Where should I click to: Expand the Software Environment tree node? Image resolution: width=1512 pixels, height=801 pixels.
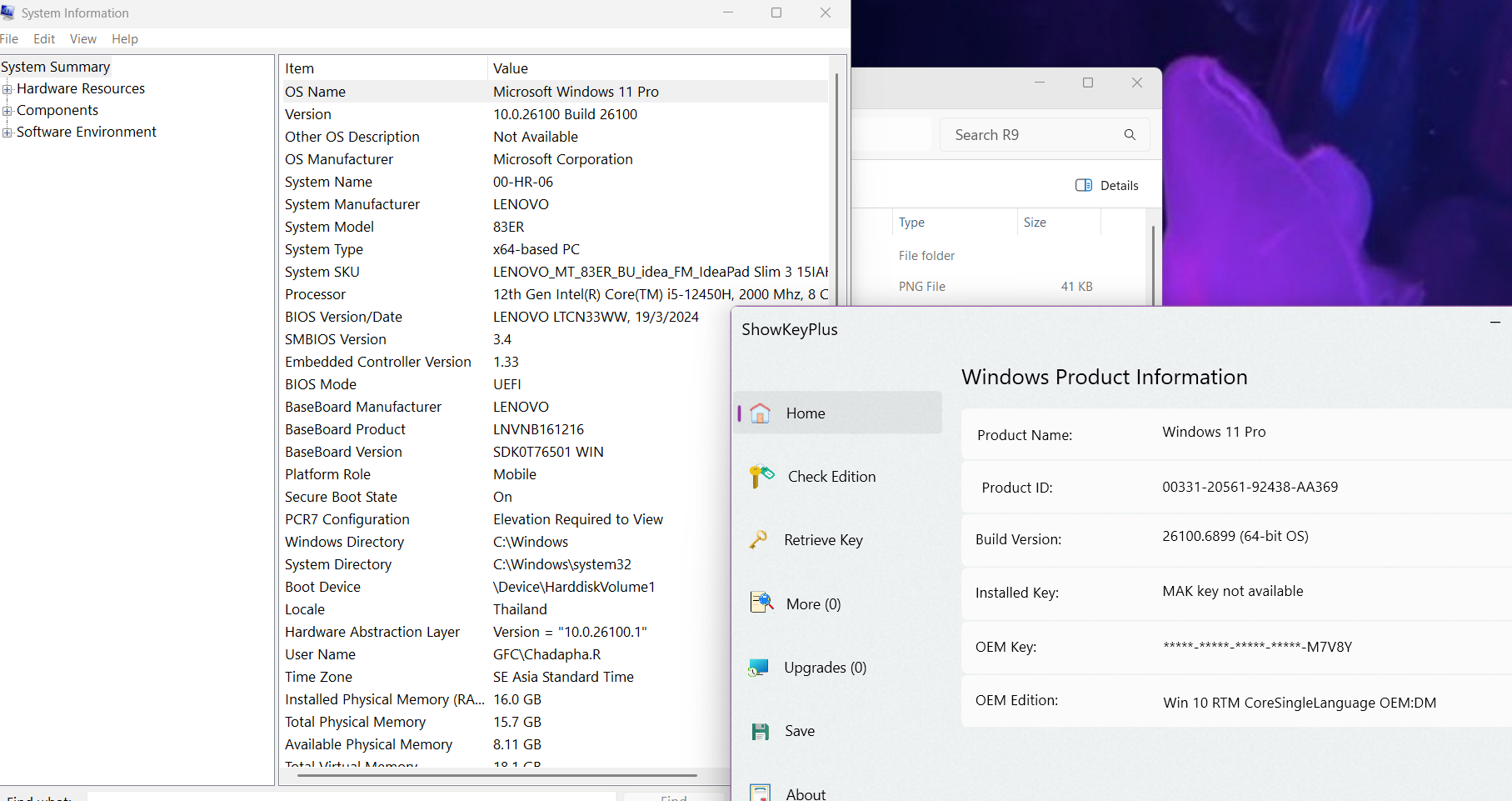(7, 133)
